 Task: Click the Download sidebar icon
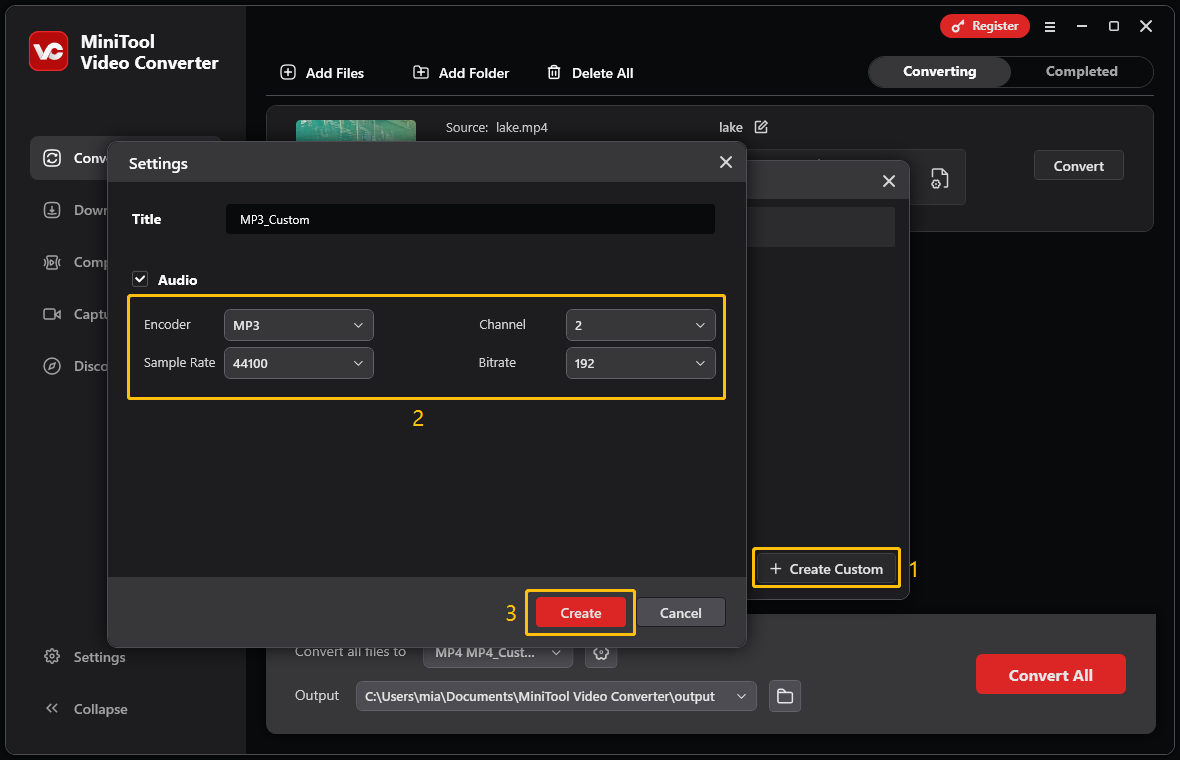[52, 210]
